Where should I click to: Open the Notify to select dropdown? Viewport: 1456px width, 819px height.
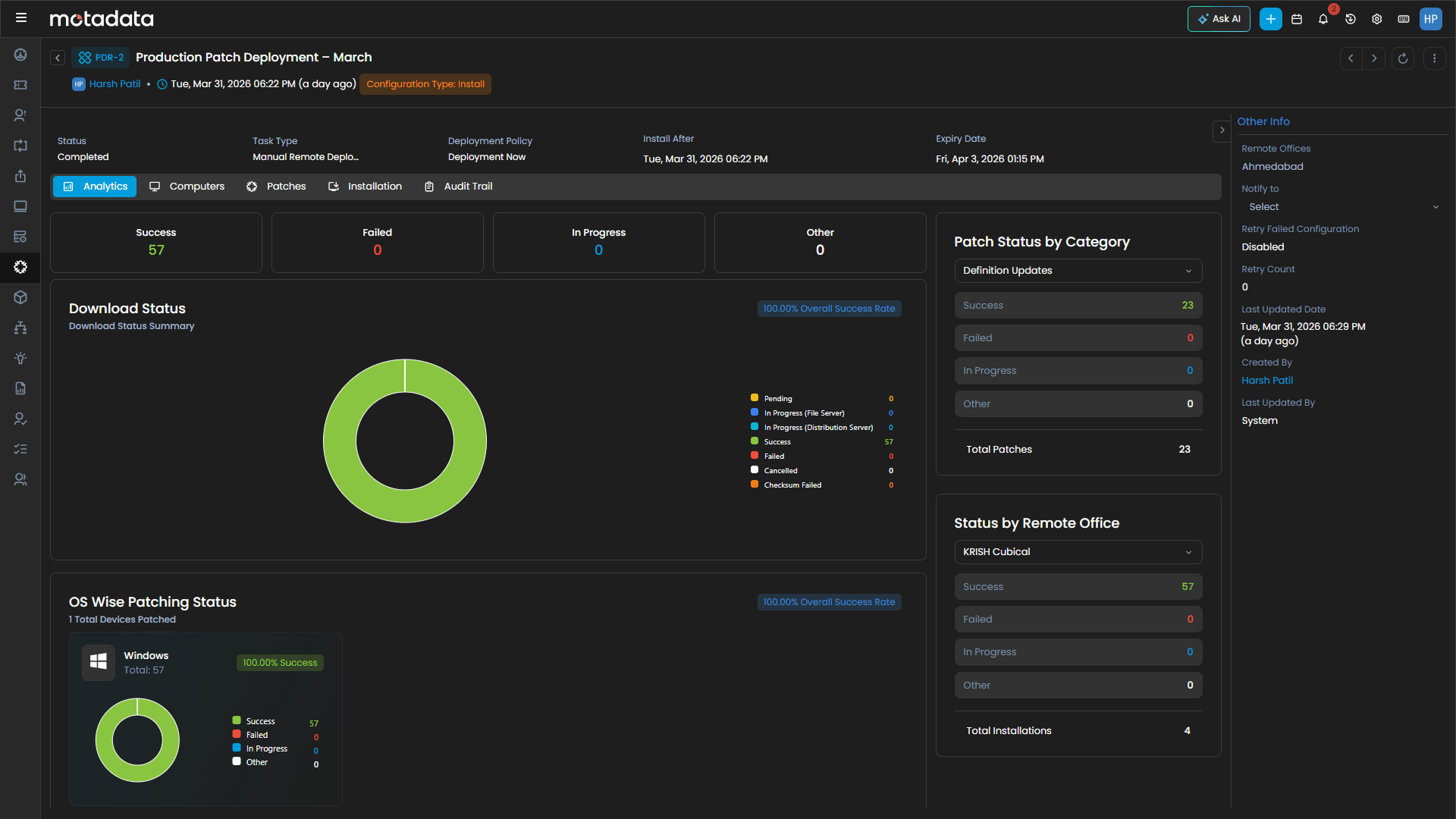click(x=1341, y=206)
